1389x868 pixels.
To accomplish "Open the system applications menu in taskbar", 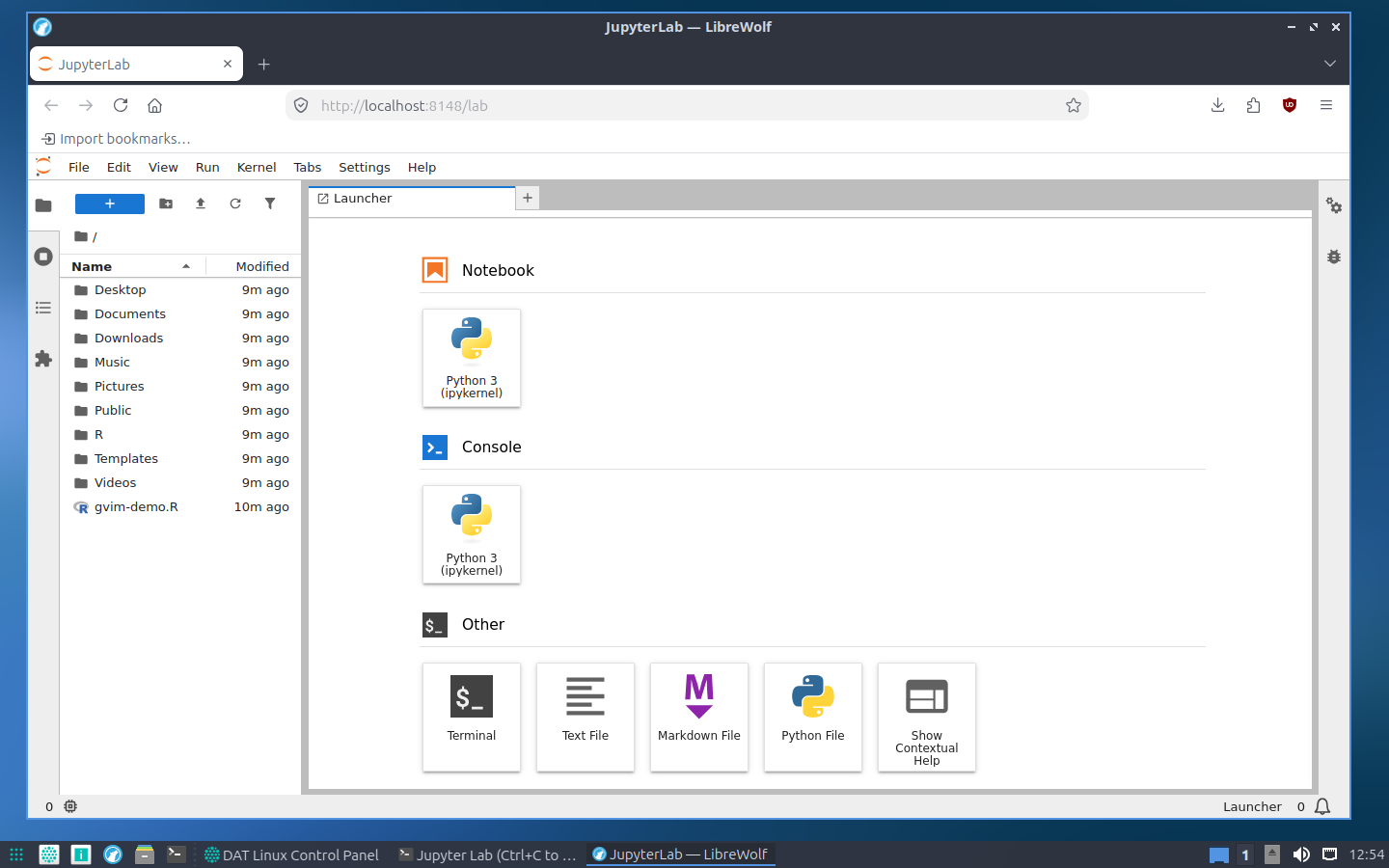I will tap(16, 854).
